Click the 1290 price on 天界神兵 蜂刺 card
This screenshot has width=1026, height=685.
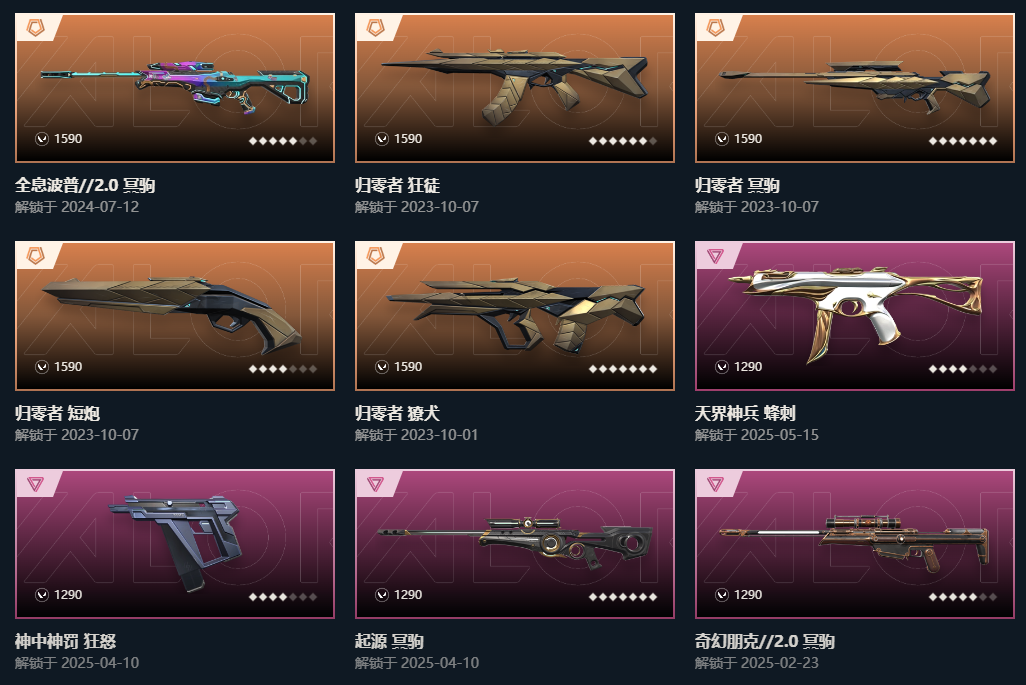[x=748, y=367]
